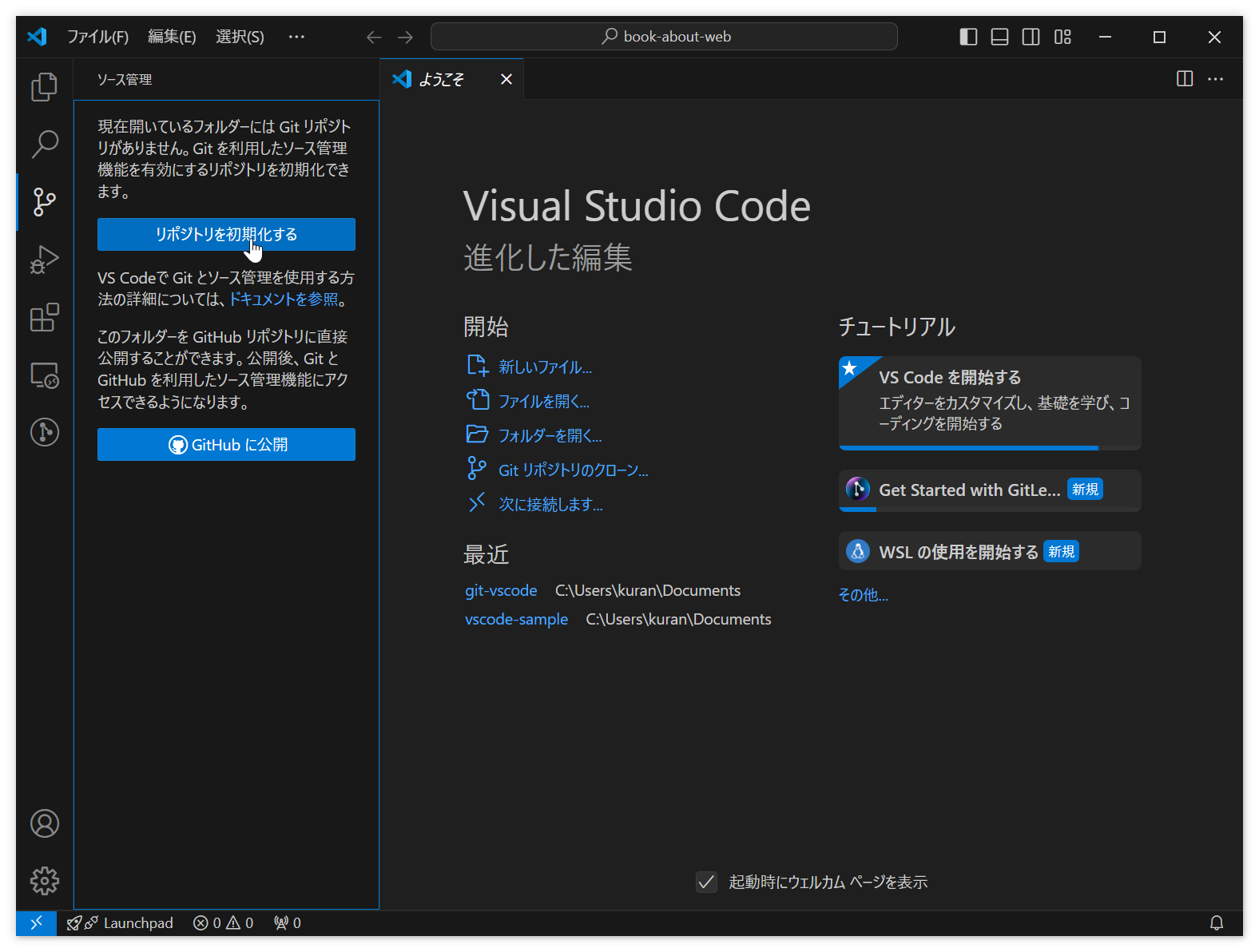Click the git branch icon beside Git リポジトリのクローン
Viewport: 1259px width, 952px height.
click(x=477, y=468)
